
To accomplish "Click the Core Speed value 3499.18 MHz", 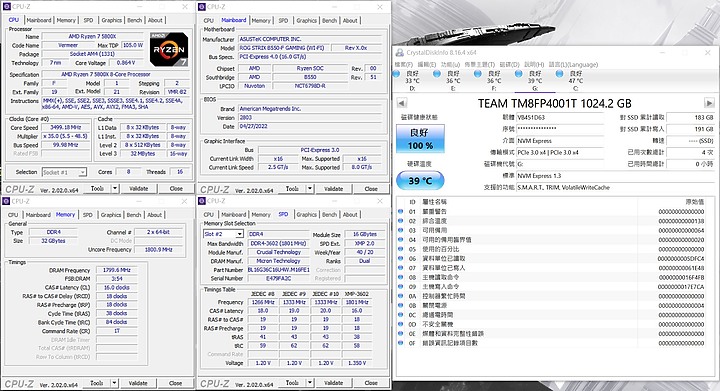I will pos(65,128).
